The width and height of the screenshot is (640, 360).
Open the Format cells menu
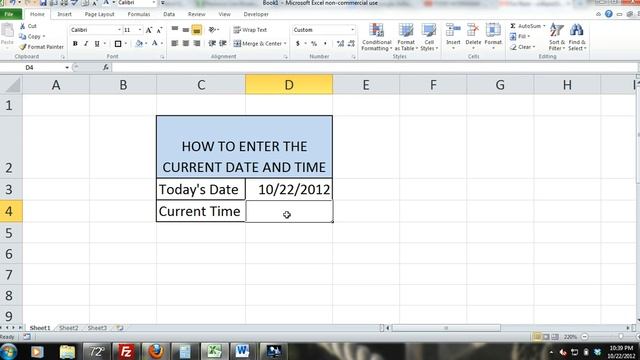pyautogui.click(x=493, y=36)
